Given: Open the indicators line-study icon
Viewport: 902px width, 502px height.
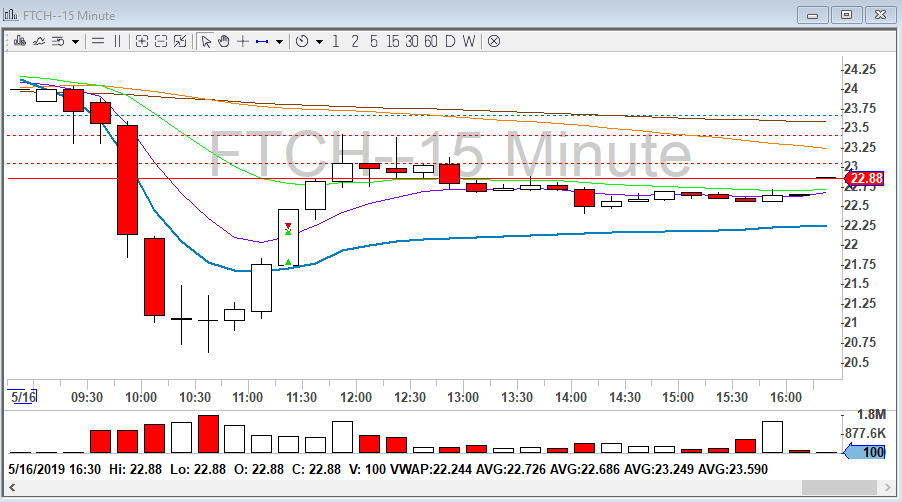Looking at the screenshot, I should (x=39, y=41).
